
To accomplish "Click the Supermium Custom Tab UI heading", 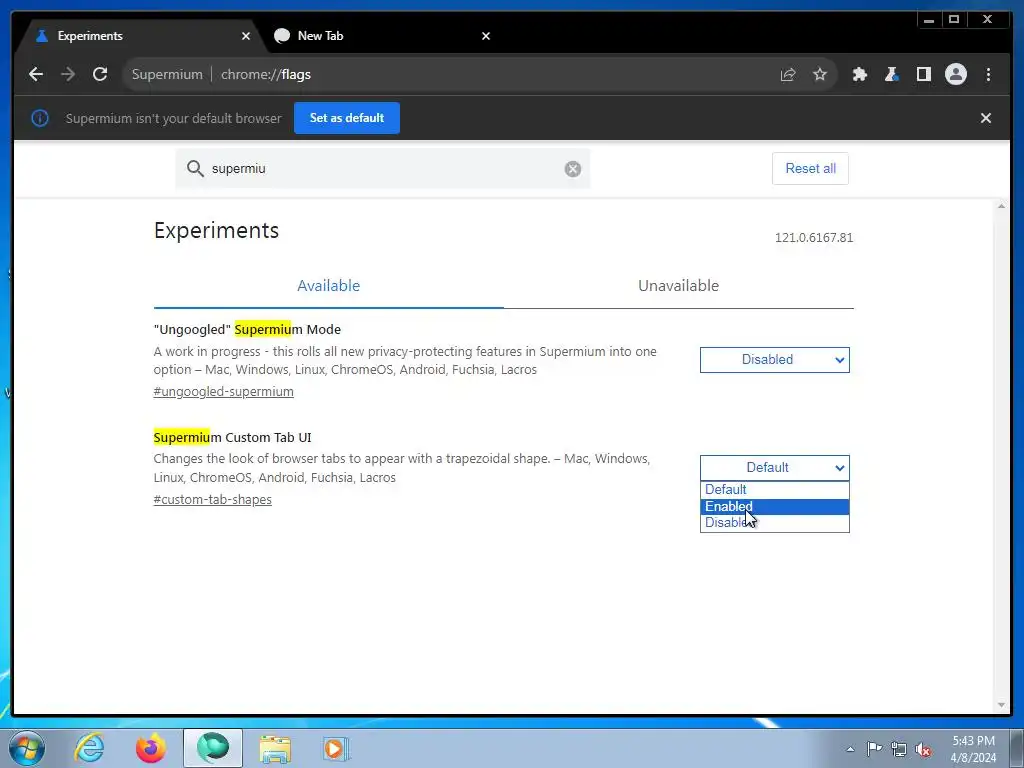I will (232, 438).
